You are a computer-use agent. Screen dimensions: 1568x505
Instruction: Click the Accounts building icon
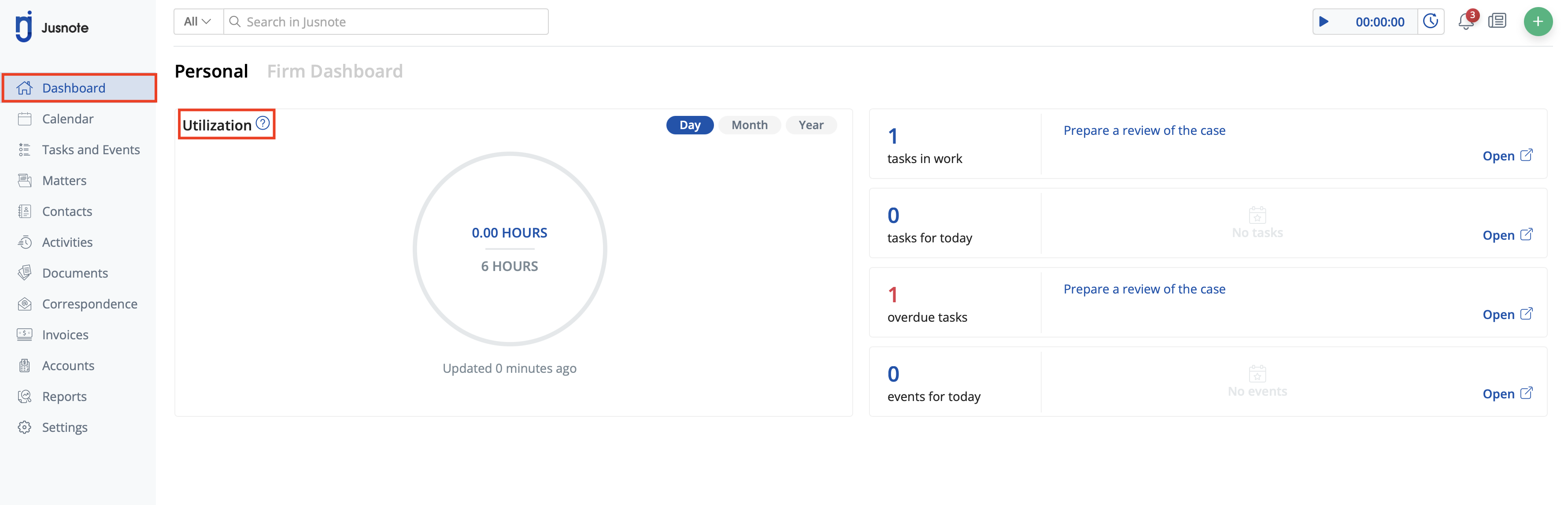pyautogui.click(x=24, y=365)
